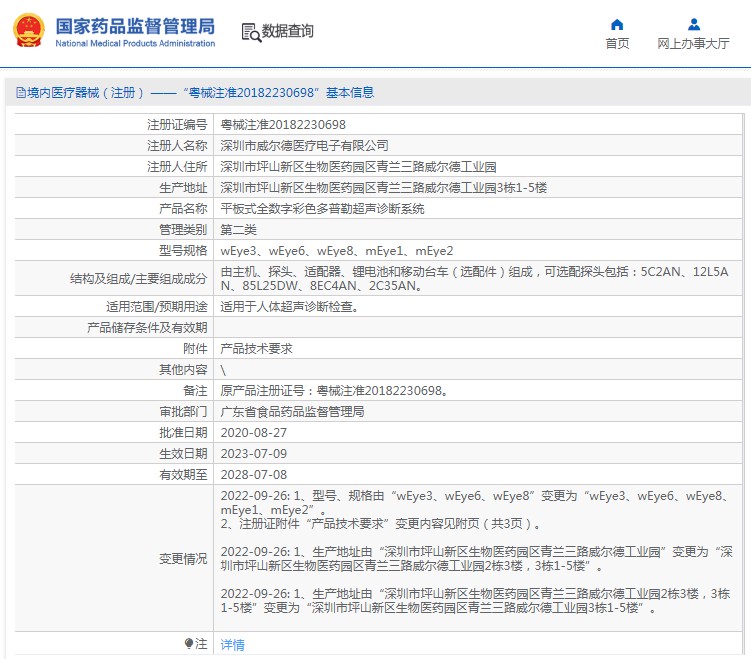751x659 pixels.
Task: Click the product name 平板式全数字彩色多普勒超声诊断系统
Action: click(322, 209)
